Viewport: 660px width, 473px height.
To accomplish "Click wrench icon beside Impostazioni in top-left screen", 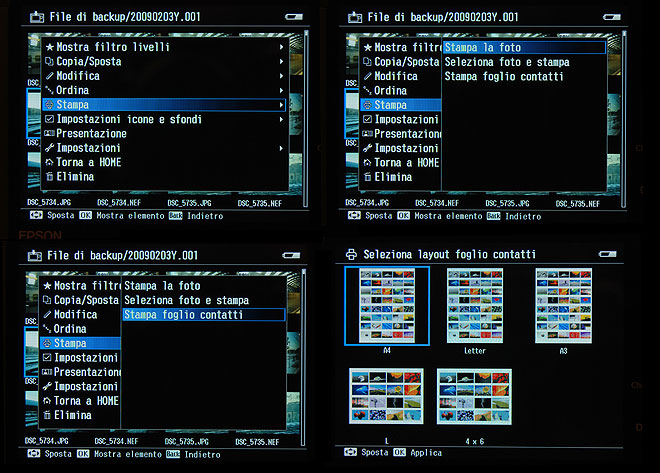I will tap(50, 148).
